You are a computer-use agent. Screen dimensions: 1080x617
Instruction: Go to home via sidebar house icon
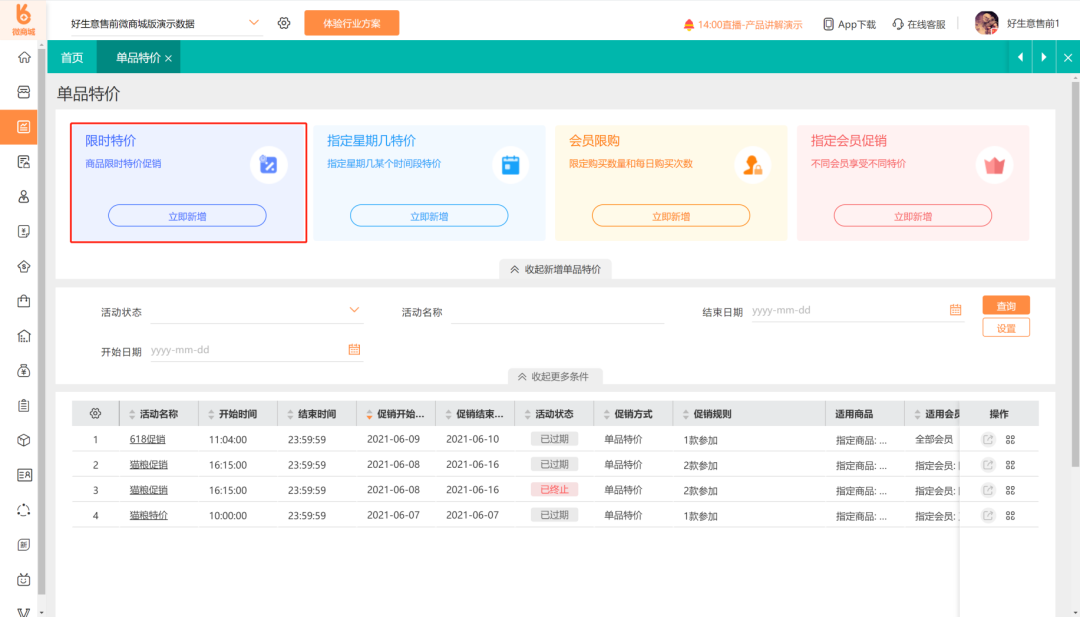pyautogui.click(x=23, y=57)
